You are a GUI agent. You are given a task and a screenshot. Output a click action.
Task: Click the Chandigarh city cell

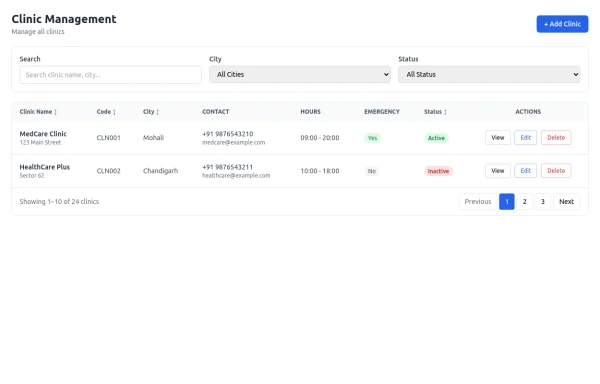160,171
